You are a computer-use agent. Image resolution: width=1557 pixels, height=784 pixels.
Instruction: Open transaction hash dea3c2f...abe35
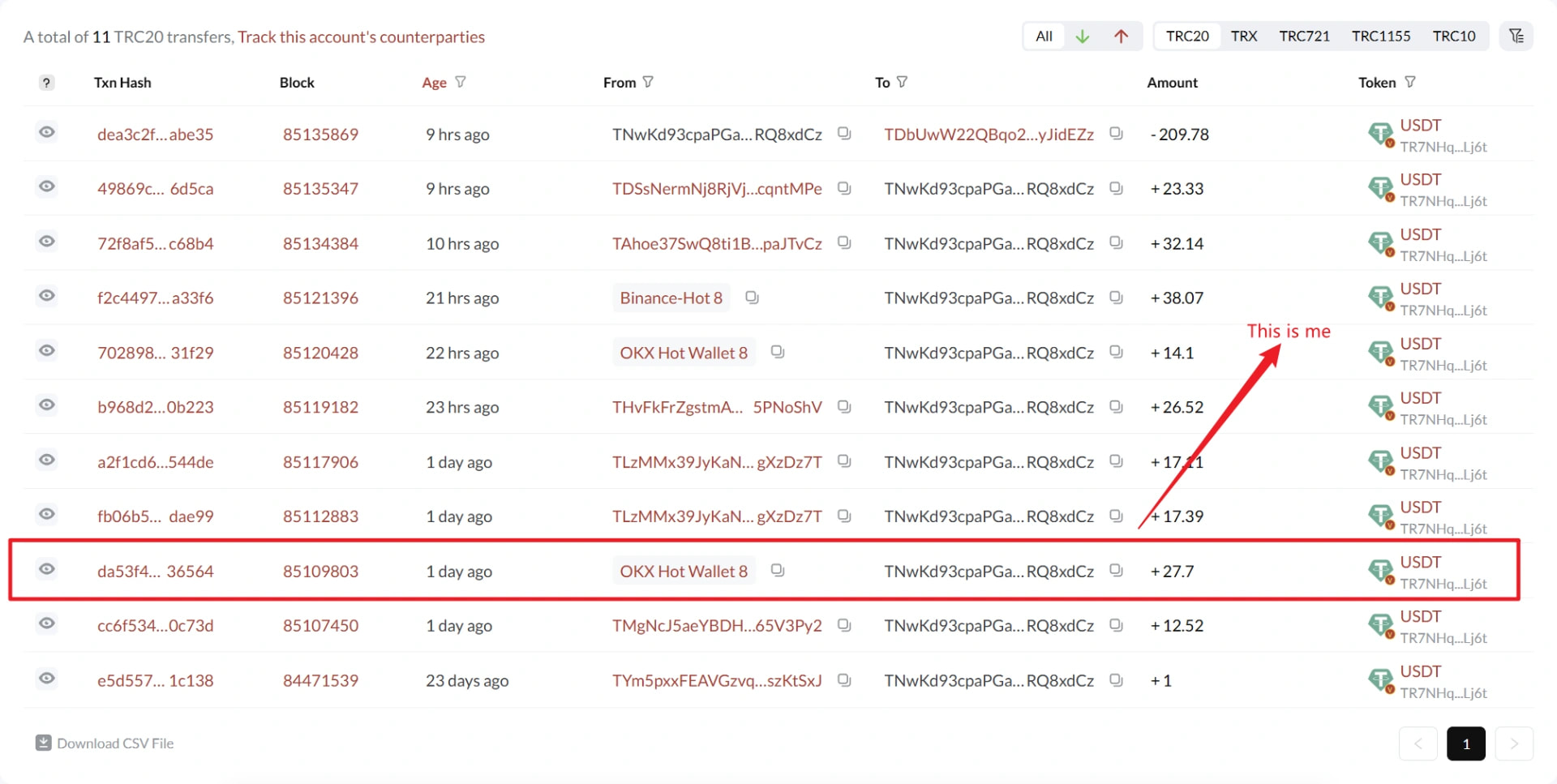coord(155,135)
